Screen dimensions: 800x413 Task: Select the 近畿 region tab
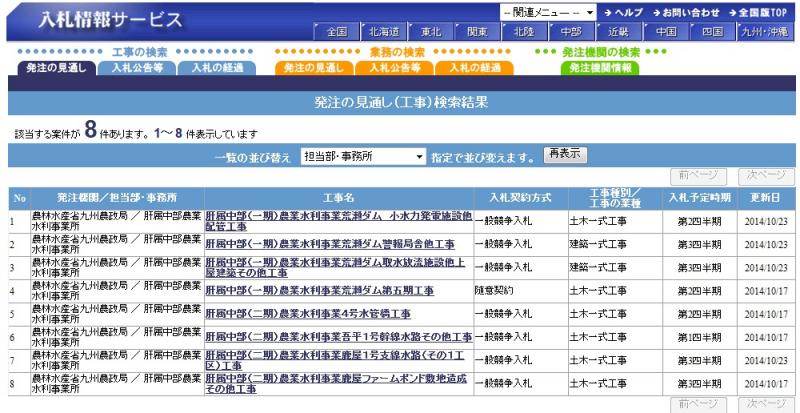tap(618, 32)
